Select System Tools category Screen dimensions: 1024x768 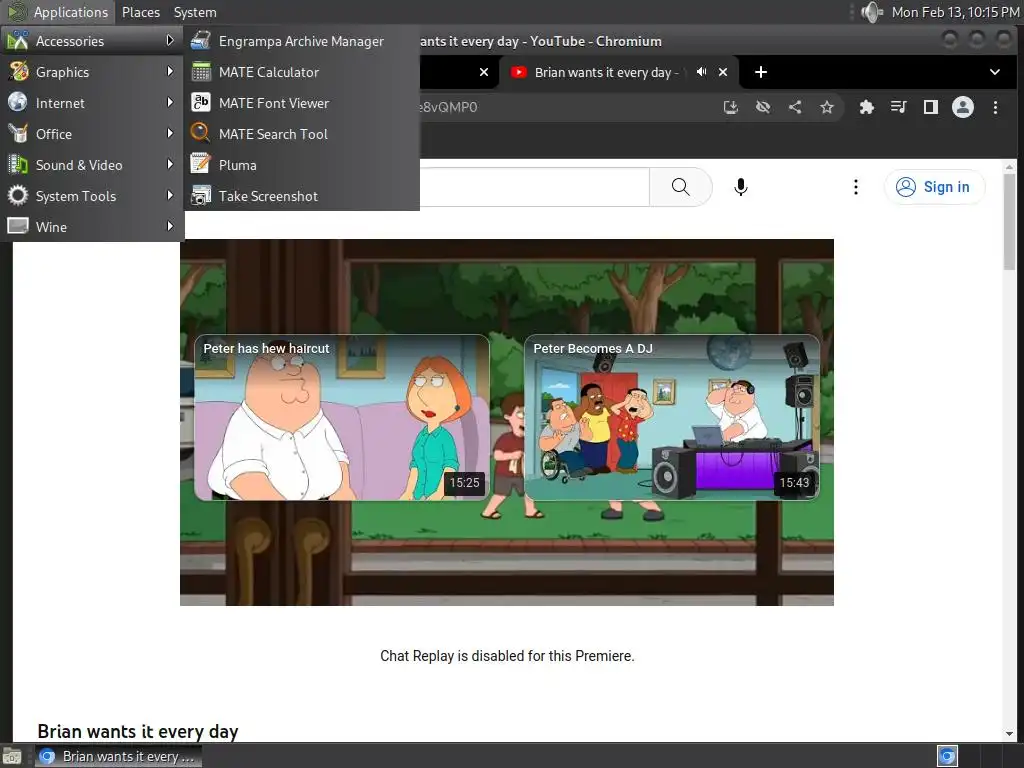click(92, 196)
